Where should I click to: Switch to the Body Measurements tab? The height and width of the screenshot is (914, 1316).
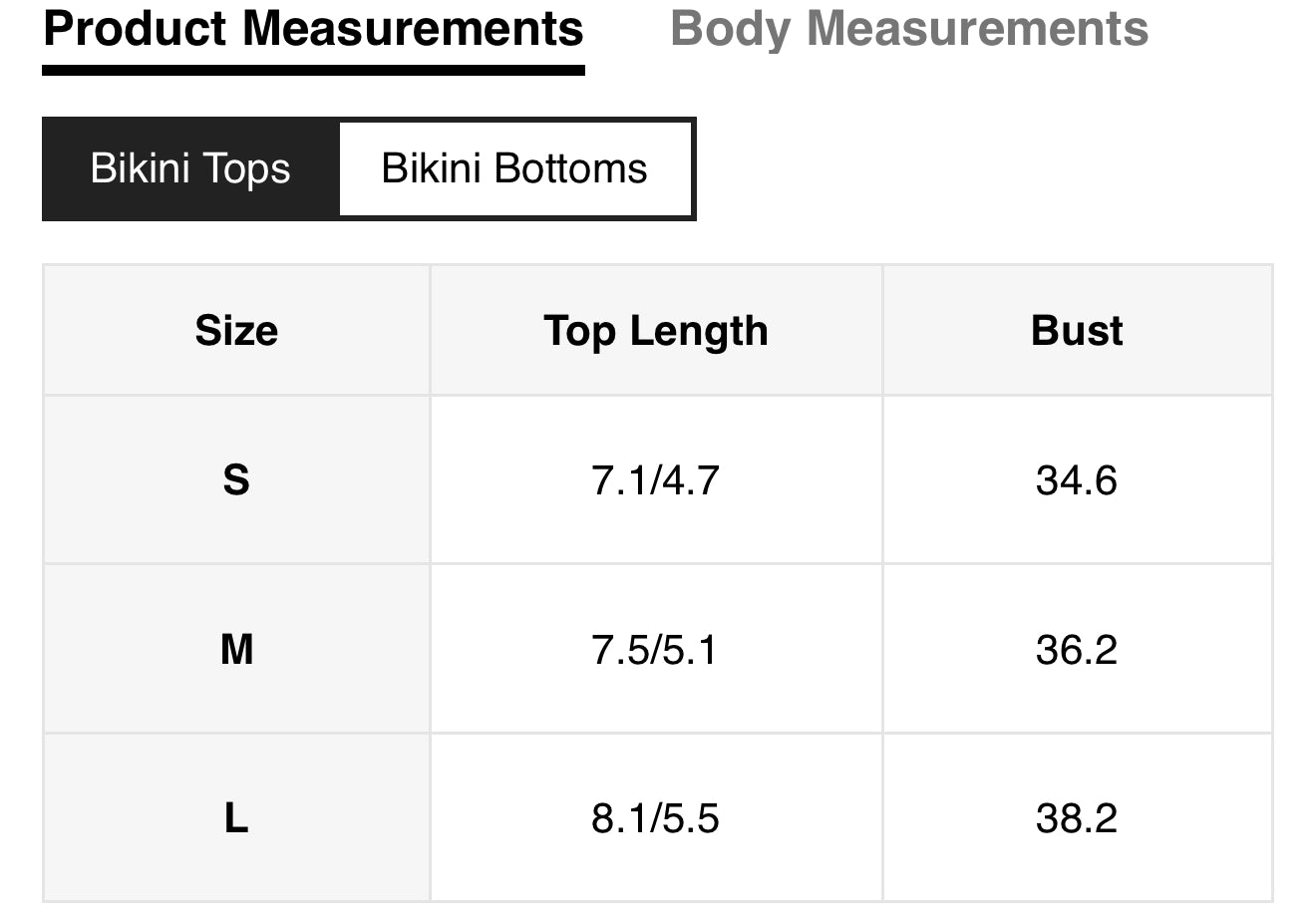[908, 29]
